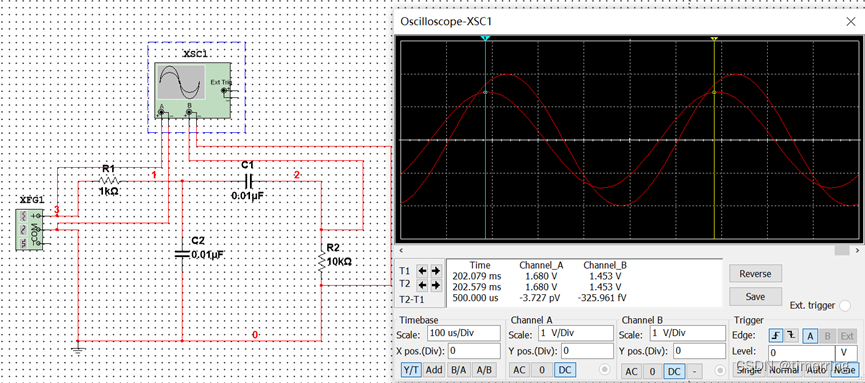Set Channel B coupling to 0
865x383 pixels.
[x=653, y=371]
